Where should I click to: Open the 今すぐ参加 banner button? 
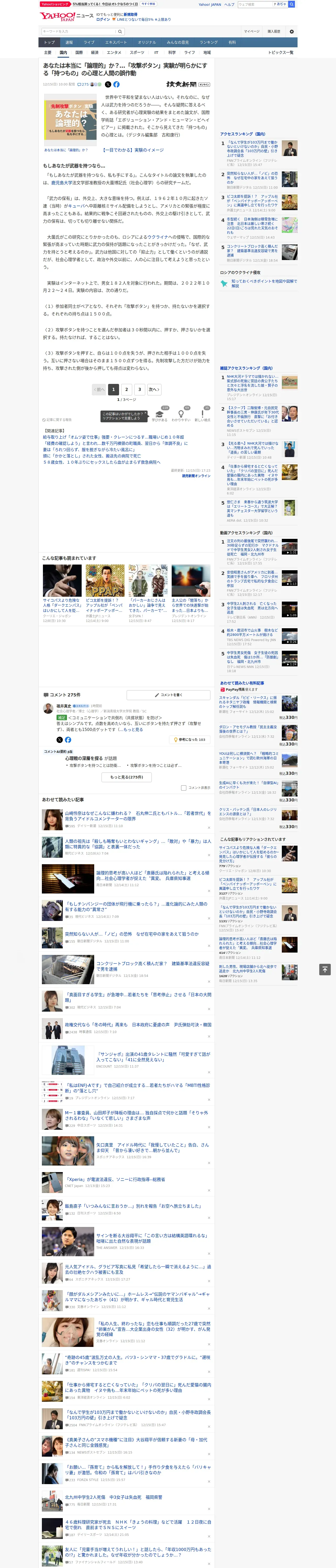148,4
